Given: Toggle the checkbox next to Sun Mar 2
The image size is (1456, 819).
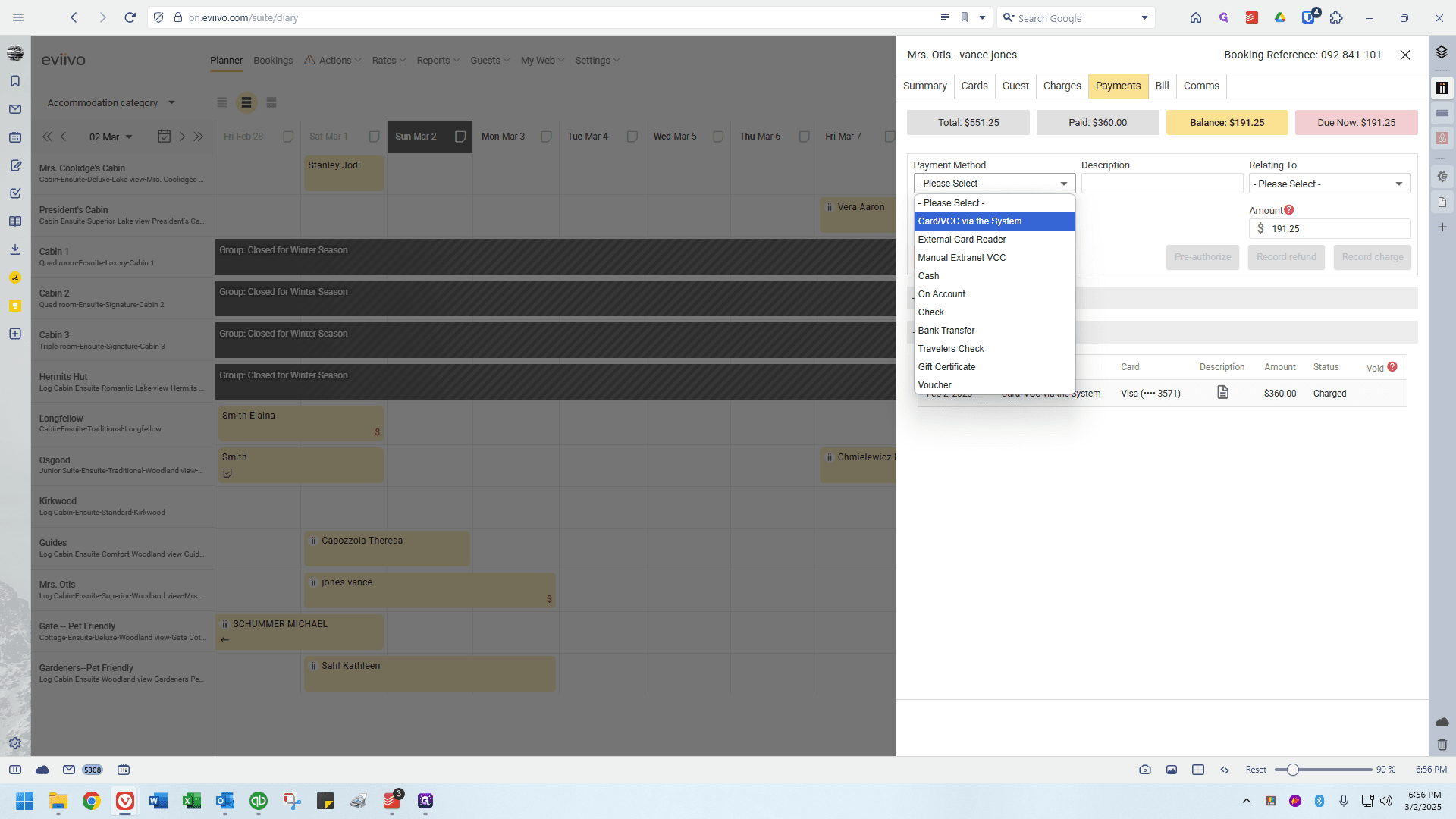Looking at the screenshot, I should point(460,136).
